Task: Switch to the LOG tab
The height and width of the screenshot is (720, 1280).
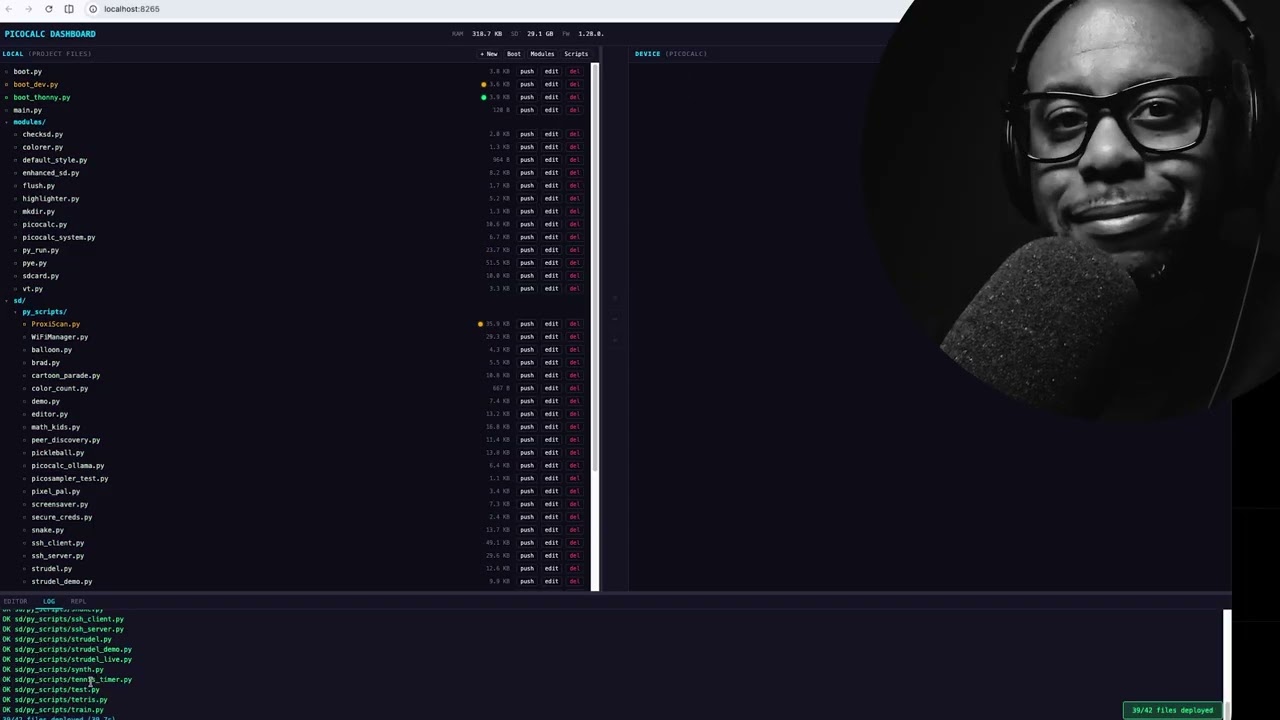Action: (49, 601)
